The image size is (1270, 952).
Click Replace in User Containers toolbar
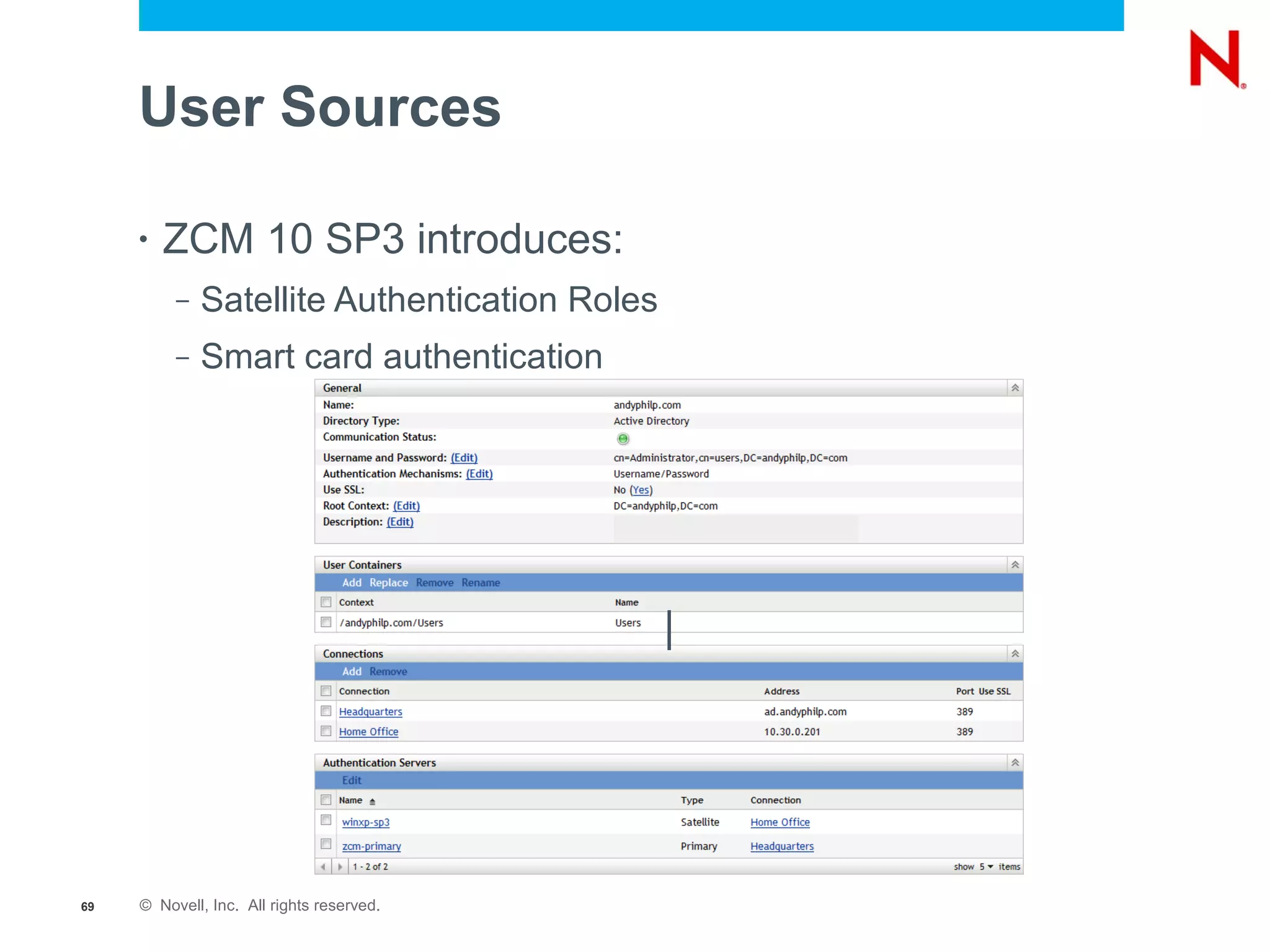(389, 583)
